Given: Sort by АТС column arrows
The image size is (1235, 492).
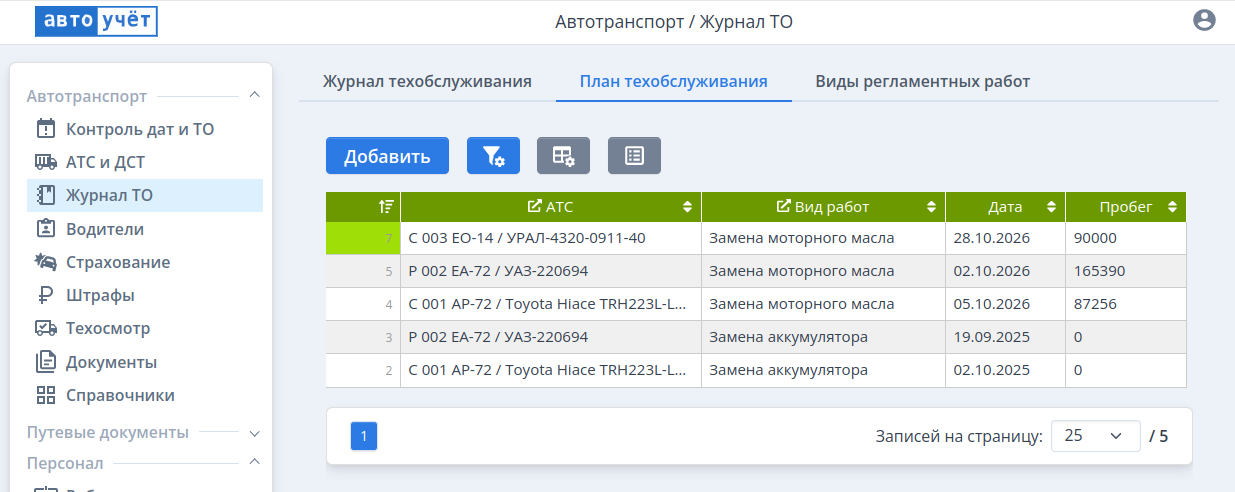Looking at the screenshot, I should (x=687, y=207).
